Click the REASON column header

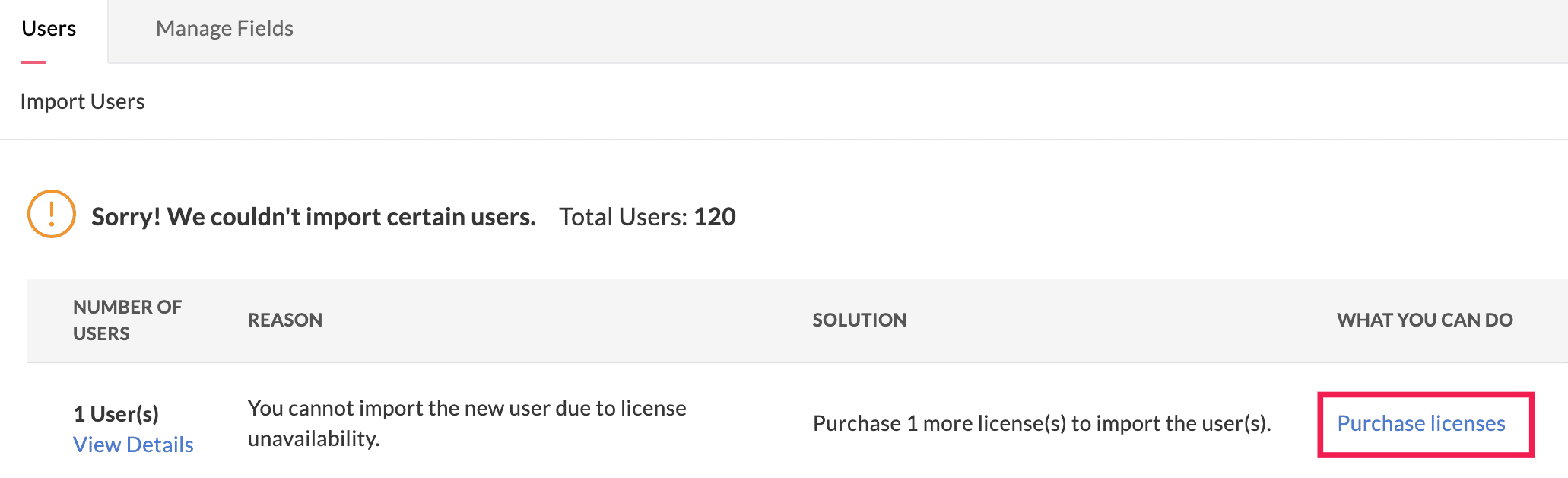tap(285, 320)
